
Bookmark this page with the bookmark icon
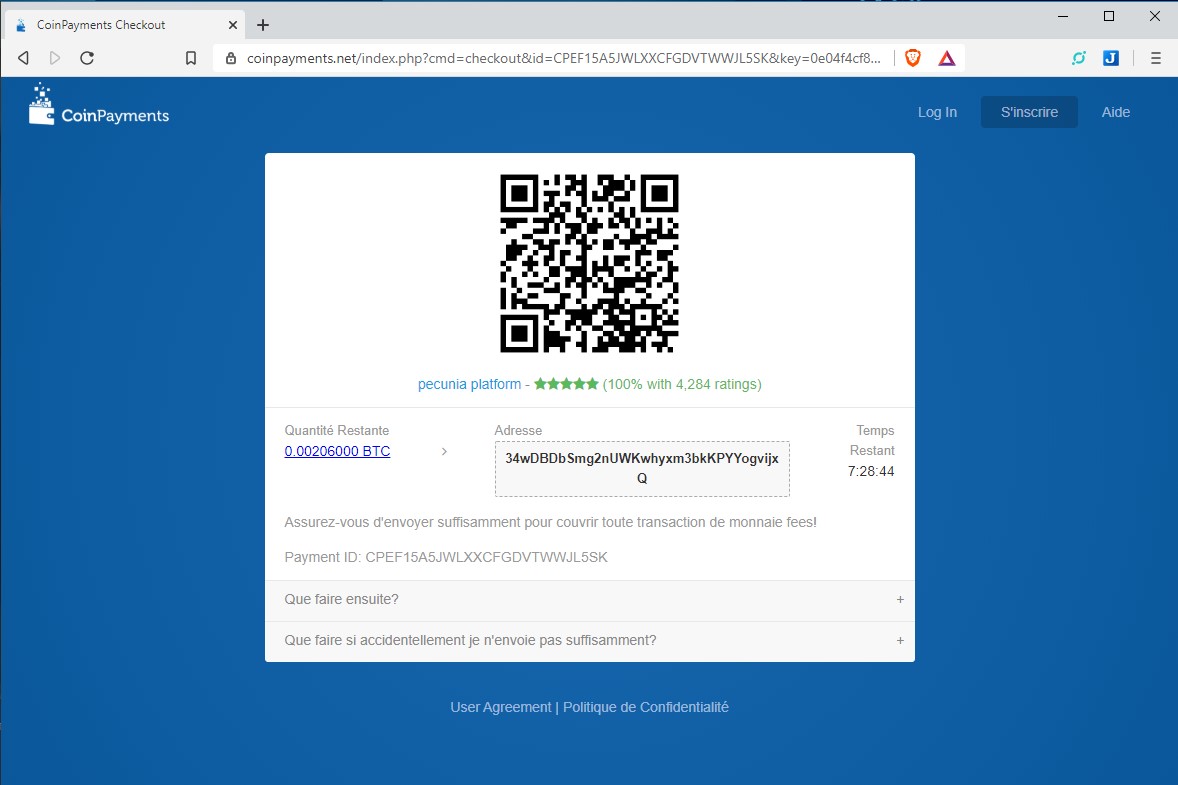click(191, 58)
